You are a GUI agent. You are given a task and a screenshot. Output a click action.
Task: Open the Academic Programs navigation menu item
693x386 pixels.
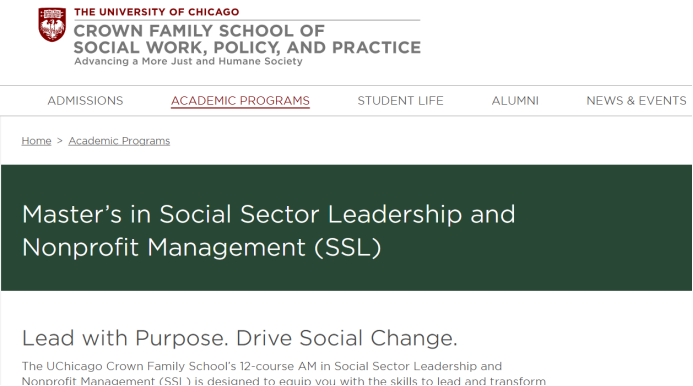pyautogui.click(x=240, y=101)
